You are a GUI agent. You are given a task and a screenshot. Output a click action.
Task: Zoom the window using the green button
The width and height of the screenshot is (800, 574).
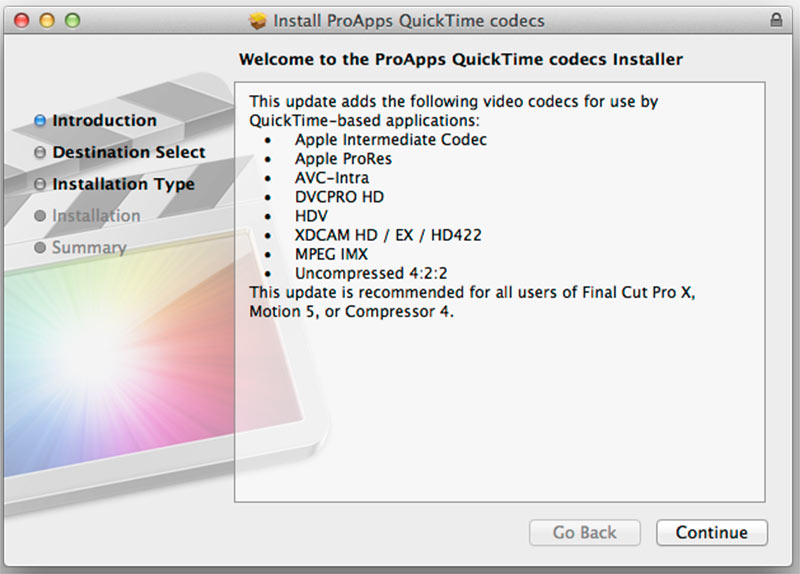[x=71, y=20]
